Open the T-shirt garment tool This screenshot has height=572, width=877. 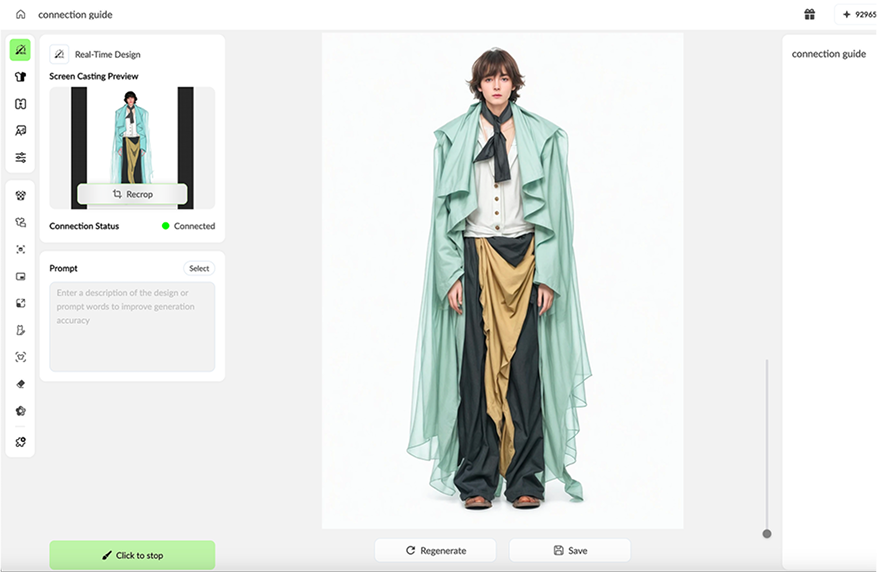click(20, 77)
